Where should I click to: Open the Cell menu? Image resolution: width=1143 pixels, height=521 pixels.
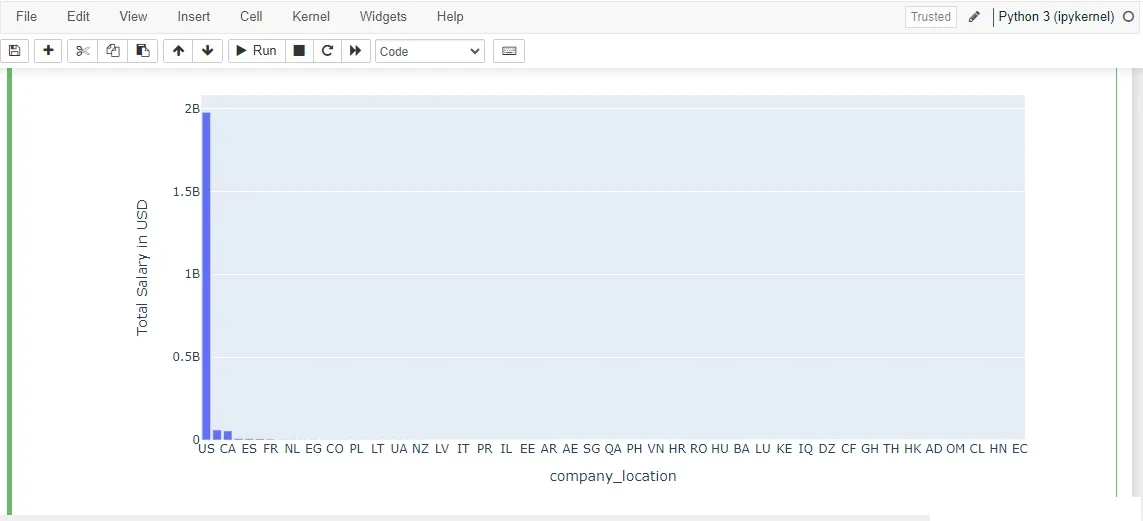pyautogui.click(x=251, y=16)
